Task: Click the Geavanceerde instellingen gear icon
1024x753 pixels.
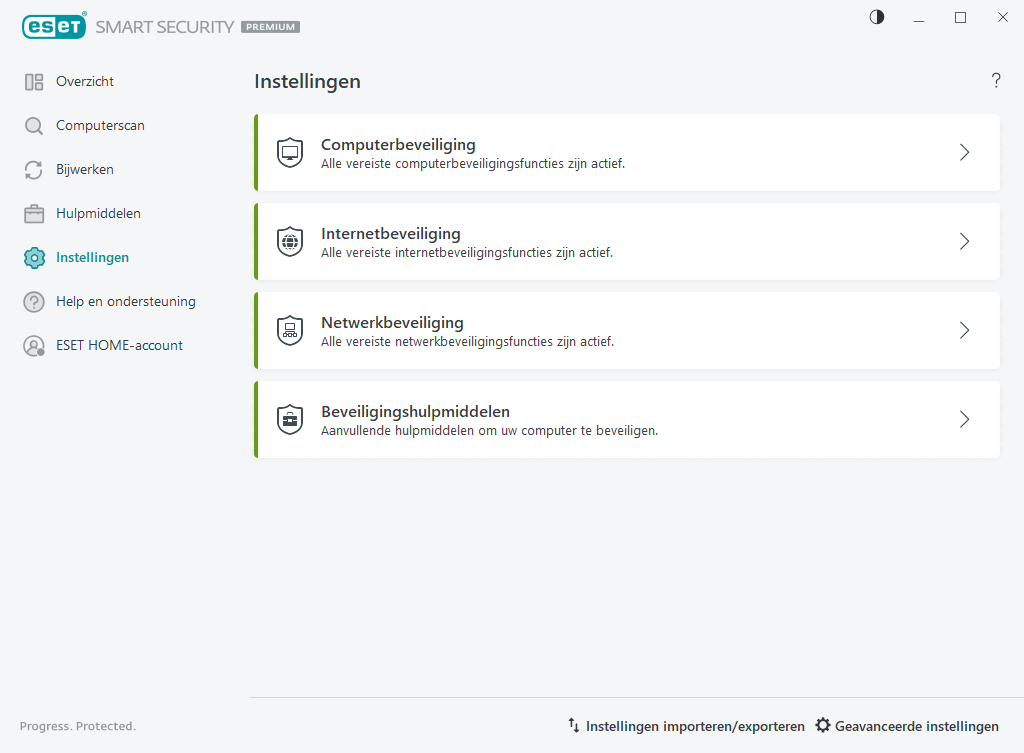Action: coord(823,726)
